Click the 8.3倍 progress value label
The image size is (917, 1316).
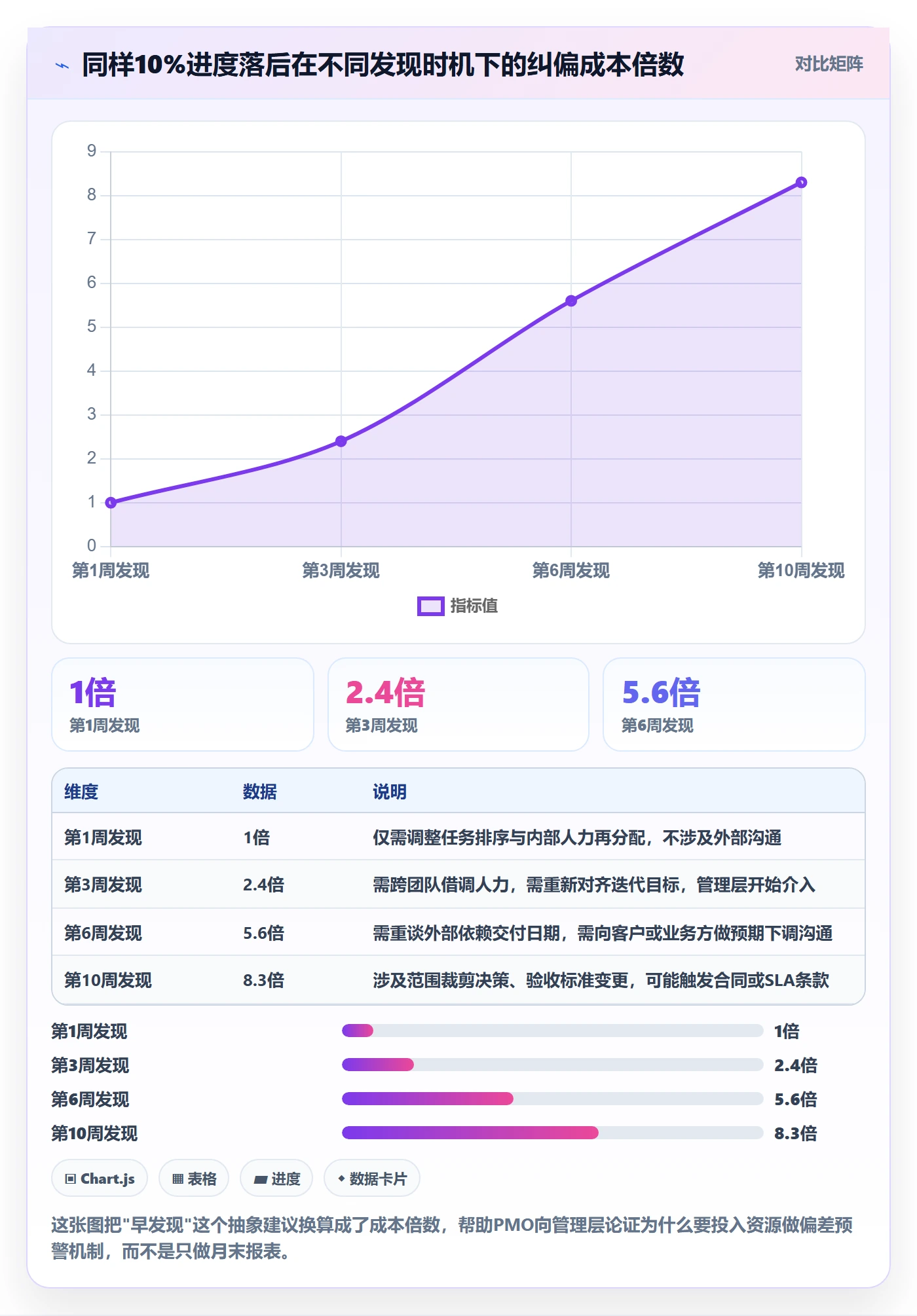(796, 1133)
